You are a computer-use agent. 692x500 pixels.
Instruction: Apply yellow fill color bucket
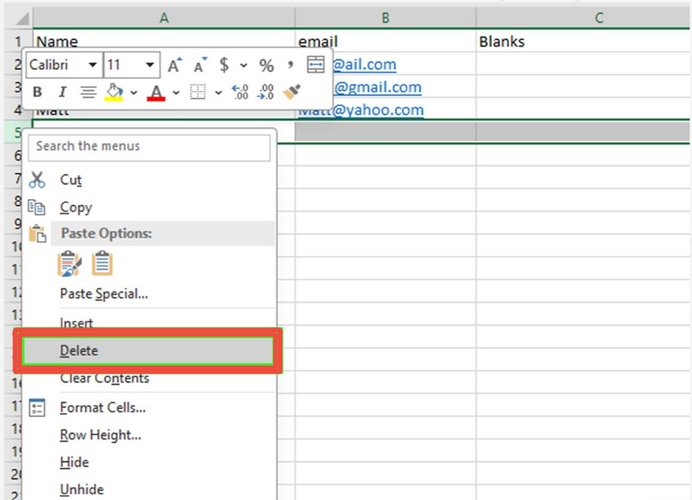(x=114, y=92)
